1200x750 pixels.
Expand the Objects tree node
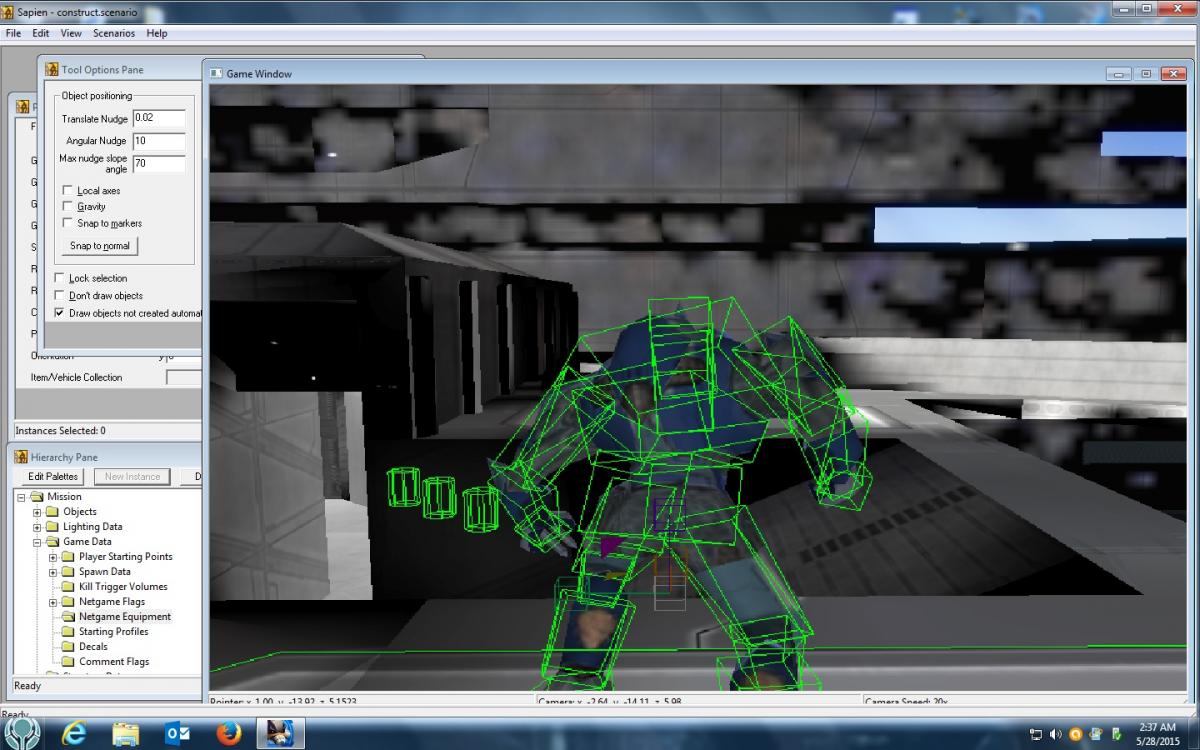click(x=38, y=512)
